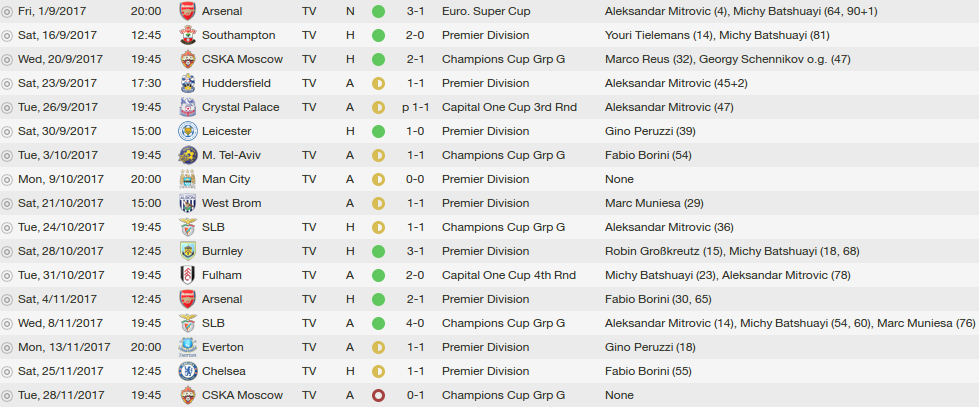This screenshot has height=407, width=979.
Task: Select the radio circle beside Fri, 1/9/2017
Action: click(7, 12)
